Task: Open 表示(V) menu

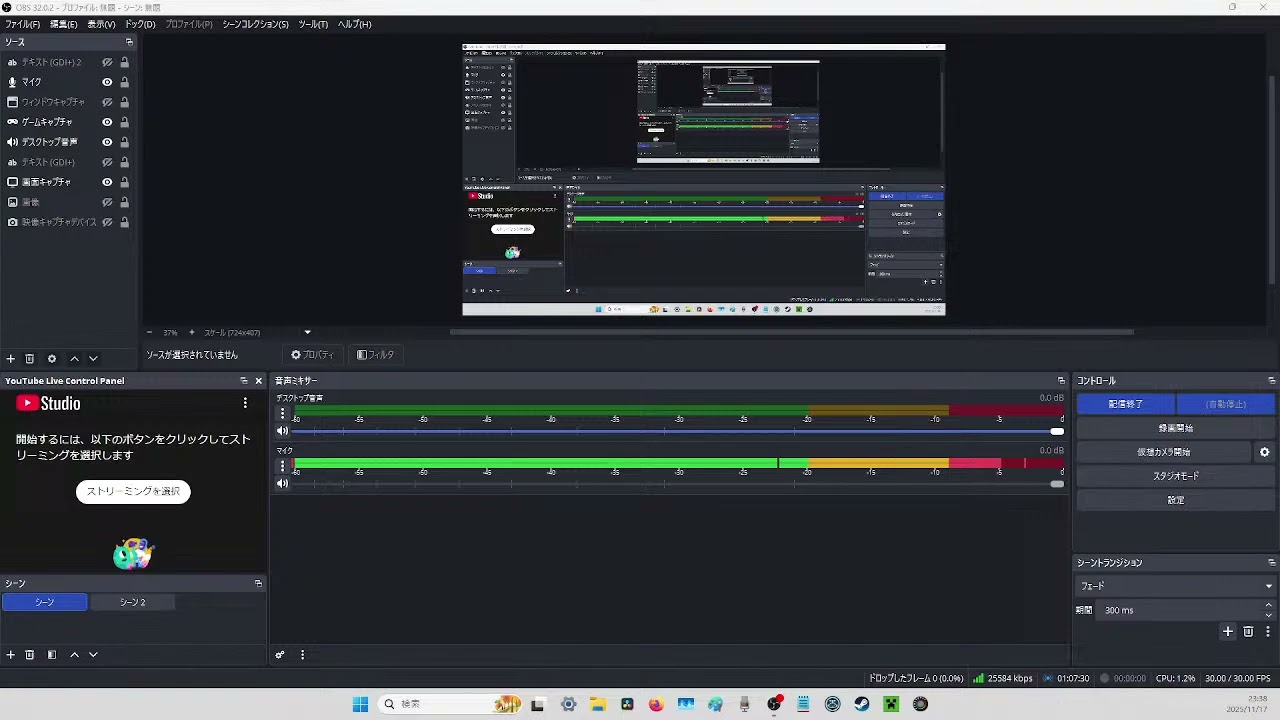Action: (101, 24)
